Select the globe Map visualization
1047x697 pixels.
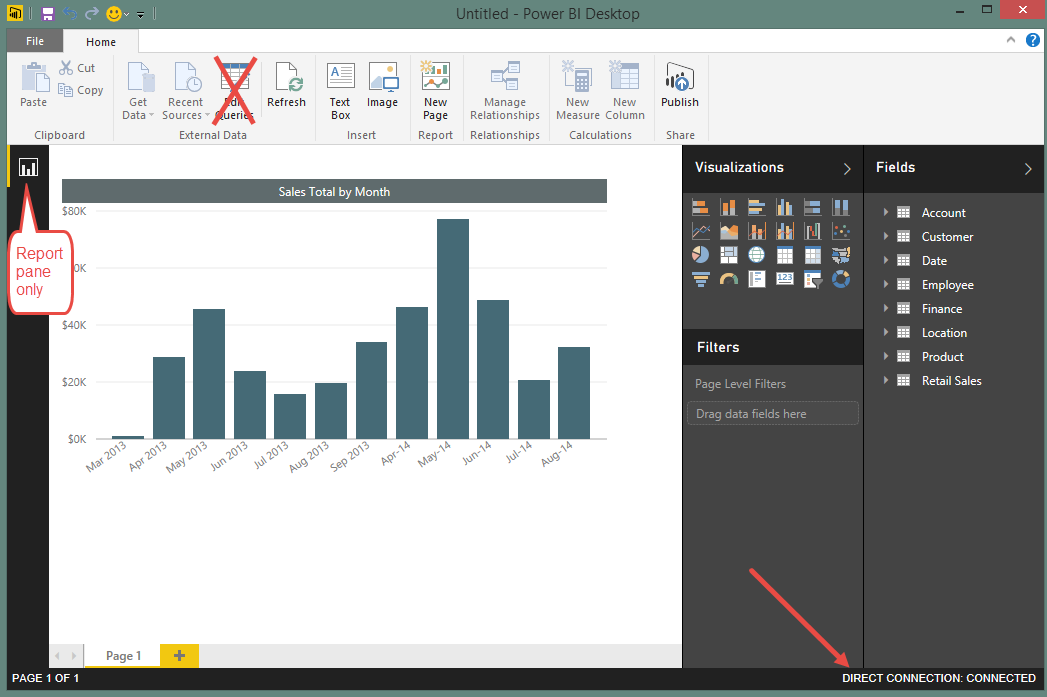pos(757,255)
